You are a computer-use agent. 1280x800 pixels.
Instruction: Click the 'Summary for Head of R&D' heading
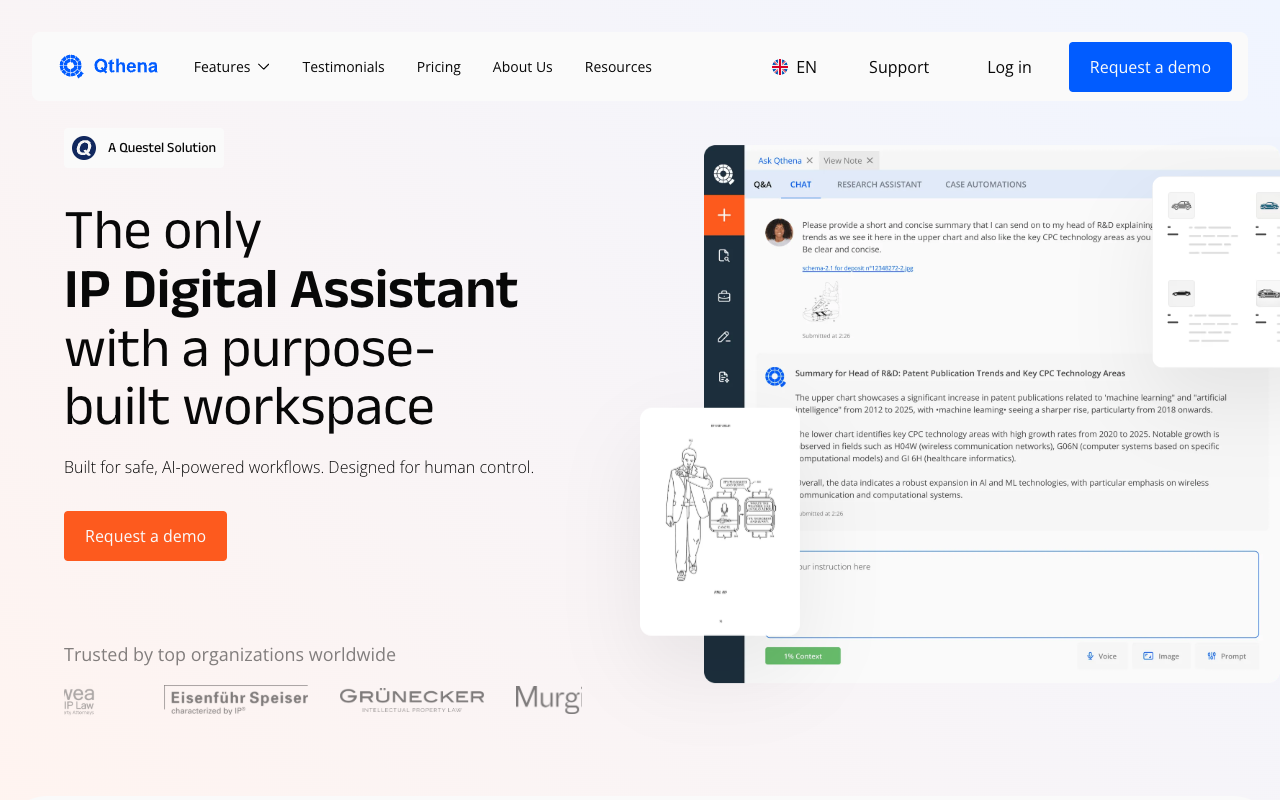pos(960,373)
